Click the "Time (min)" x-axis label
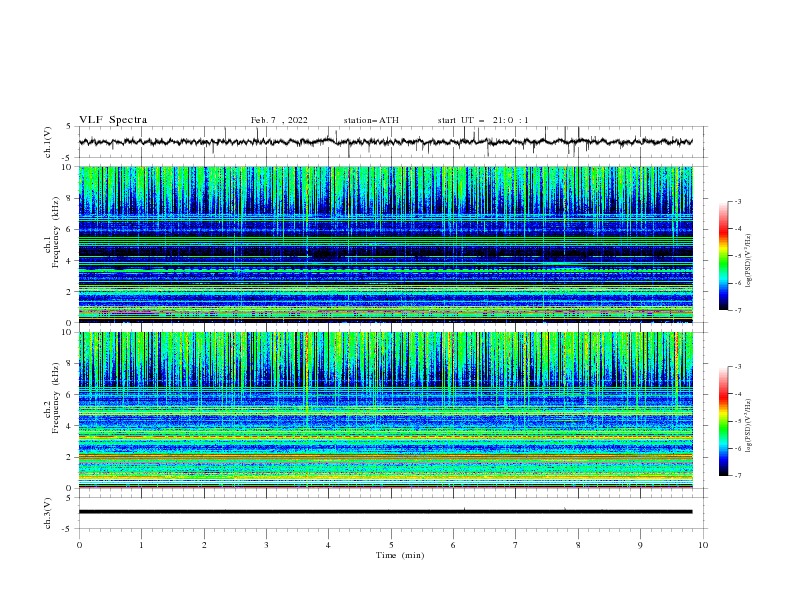This screenshot has width=792, height=612. click(400, 555)
